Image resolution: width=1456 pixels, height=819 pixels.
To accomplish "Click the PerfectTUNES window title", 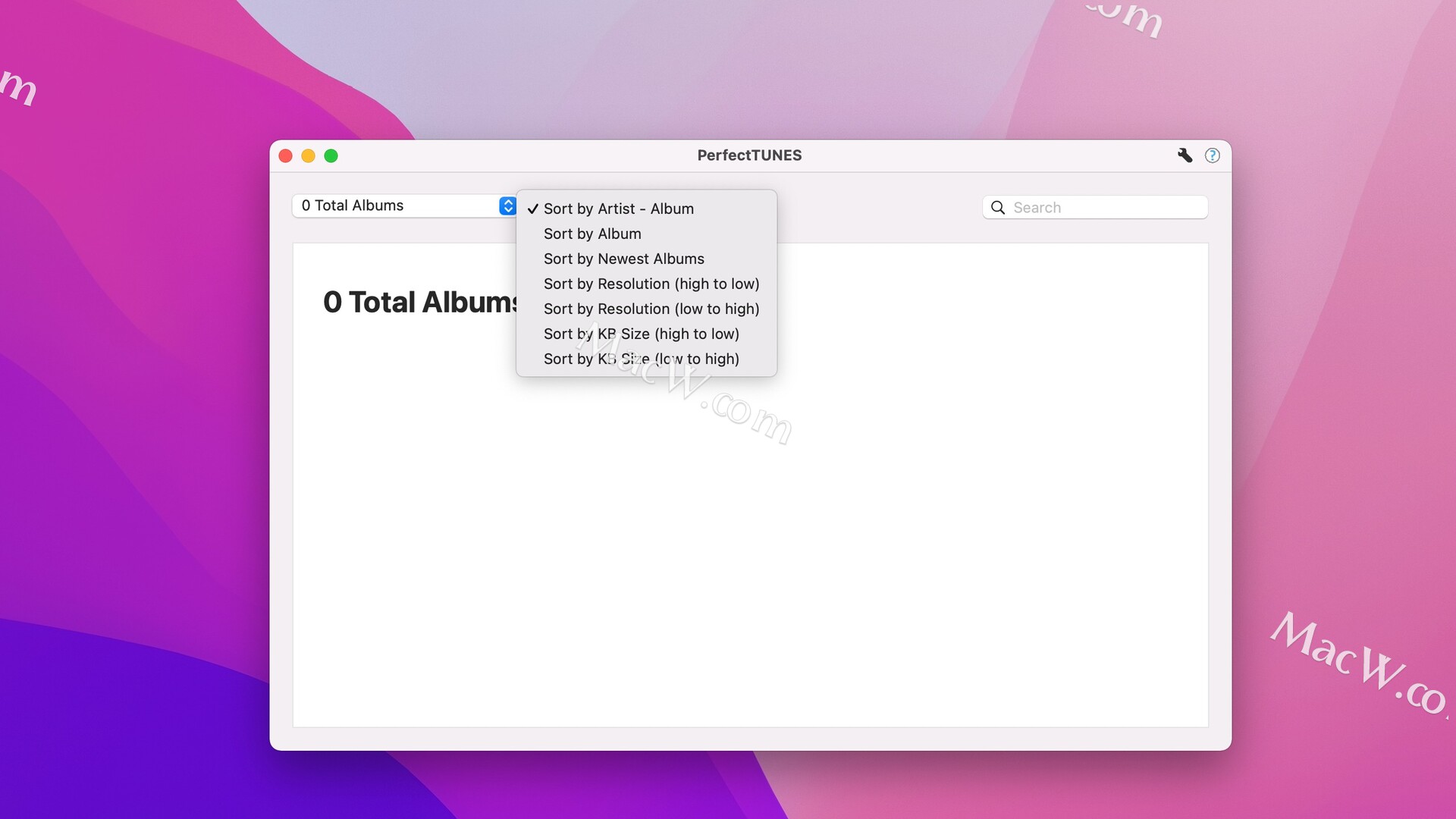I will pyautogui.click(x=749, y=155).
